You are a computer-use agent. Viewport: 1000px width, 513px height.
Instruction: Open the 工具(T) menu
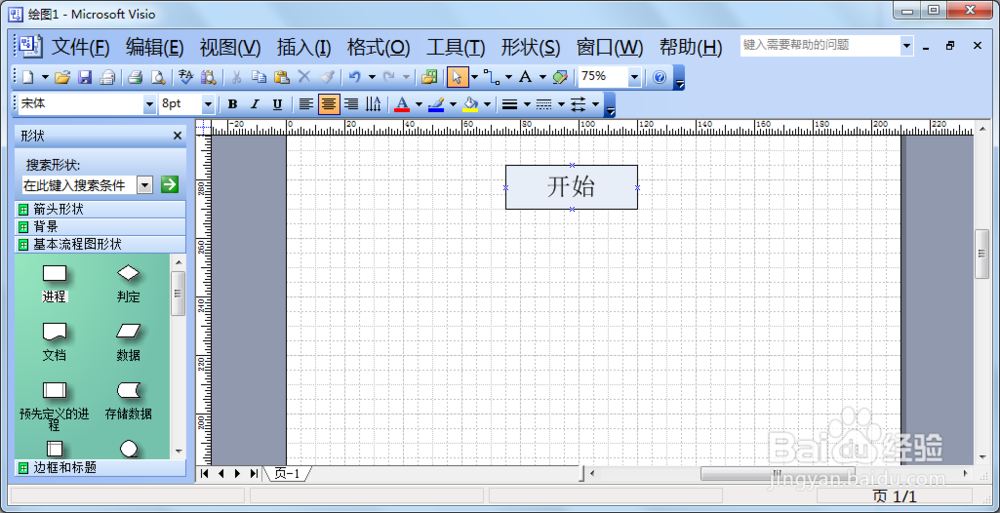pos(455,48)
